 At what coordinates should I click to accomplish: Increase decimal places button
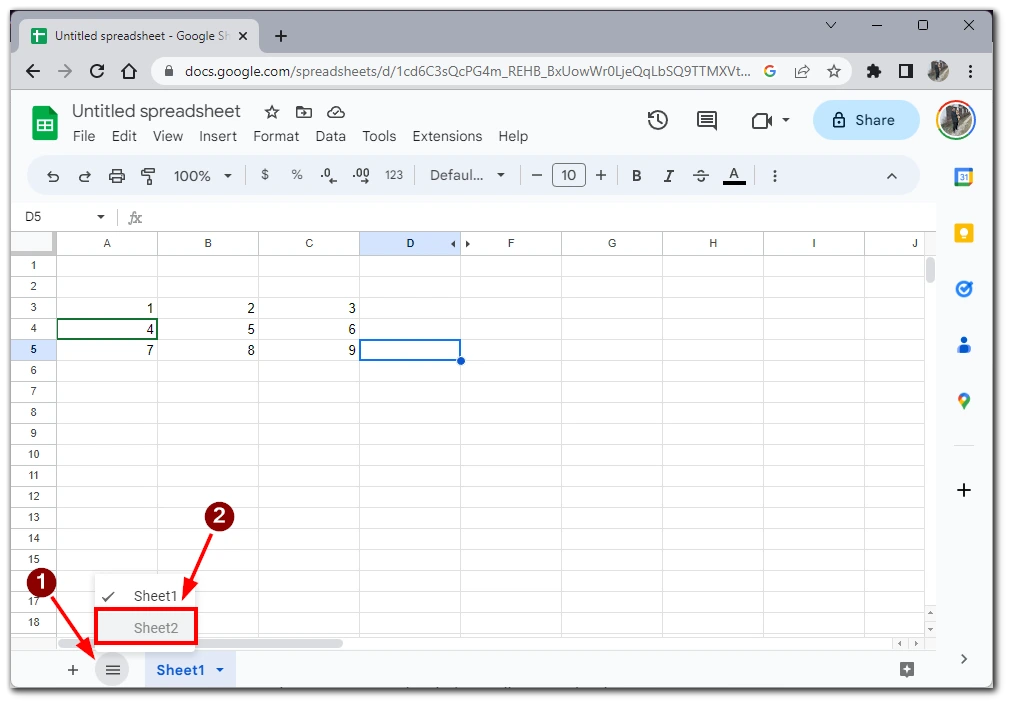361,175
